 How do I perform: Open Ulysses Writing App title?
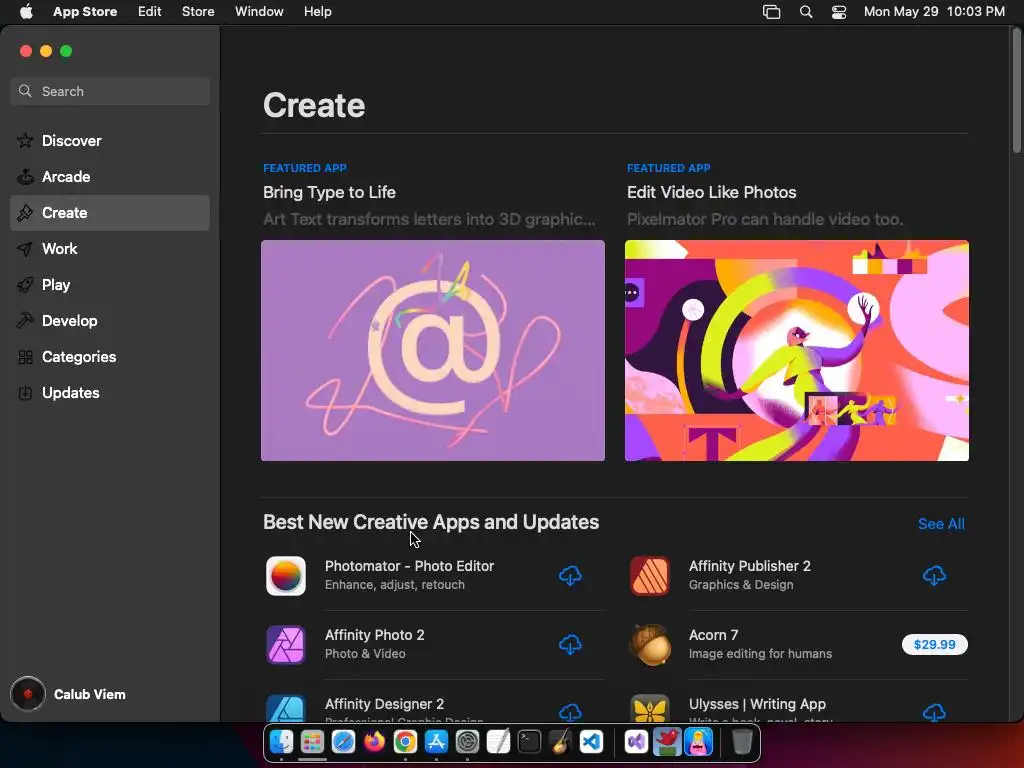757,704
